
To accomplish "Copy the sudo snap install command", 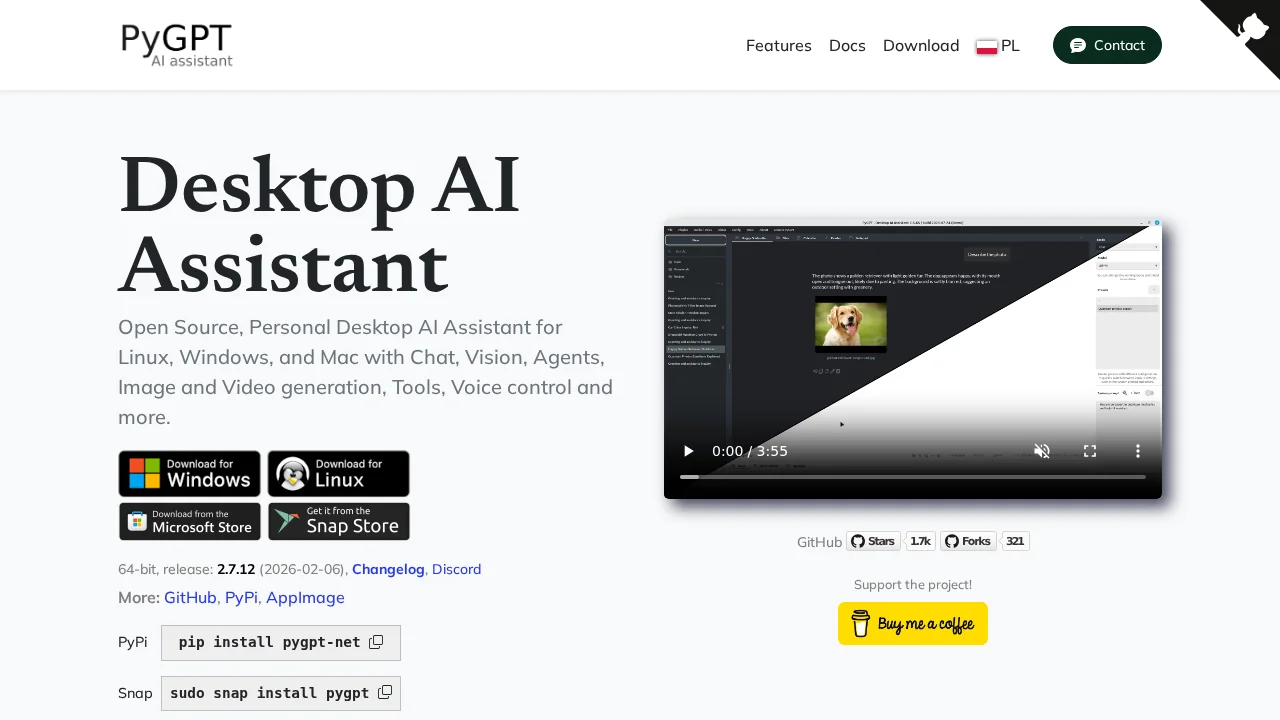I will click(x=385, y=692).
